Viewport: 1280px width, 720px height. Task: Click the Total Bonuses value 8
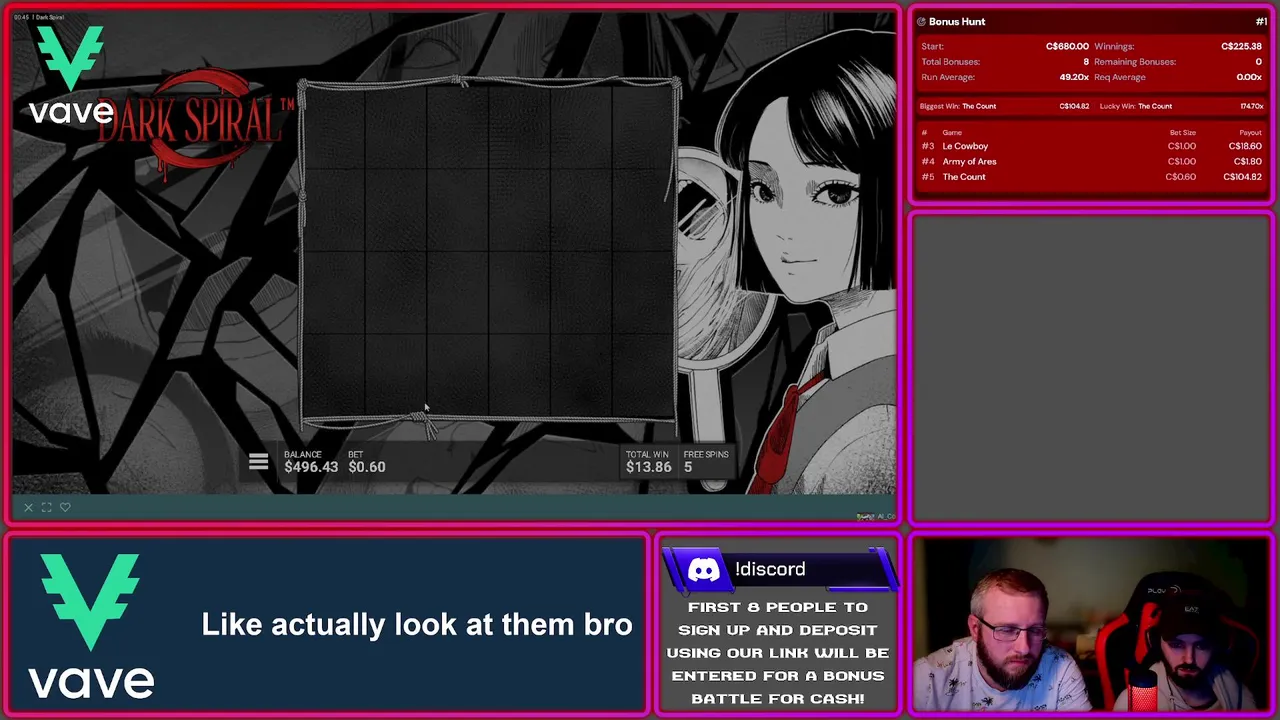click(x=1086, y=62)
